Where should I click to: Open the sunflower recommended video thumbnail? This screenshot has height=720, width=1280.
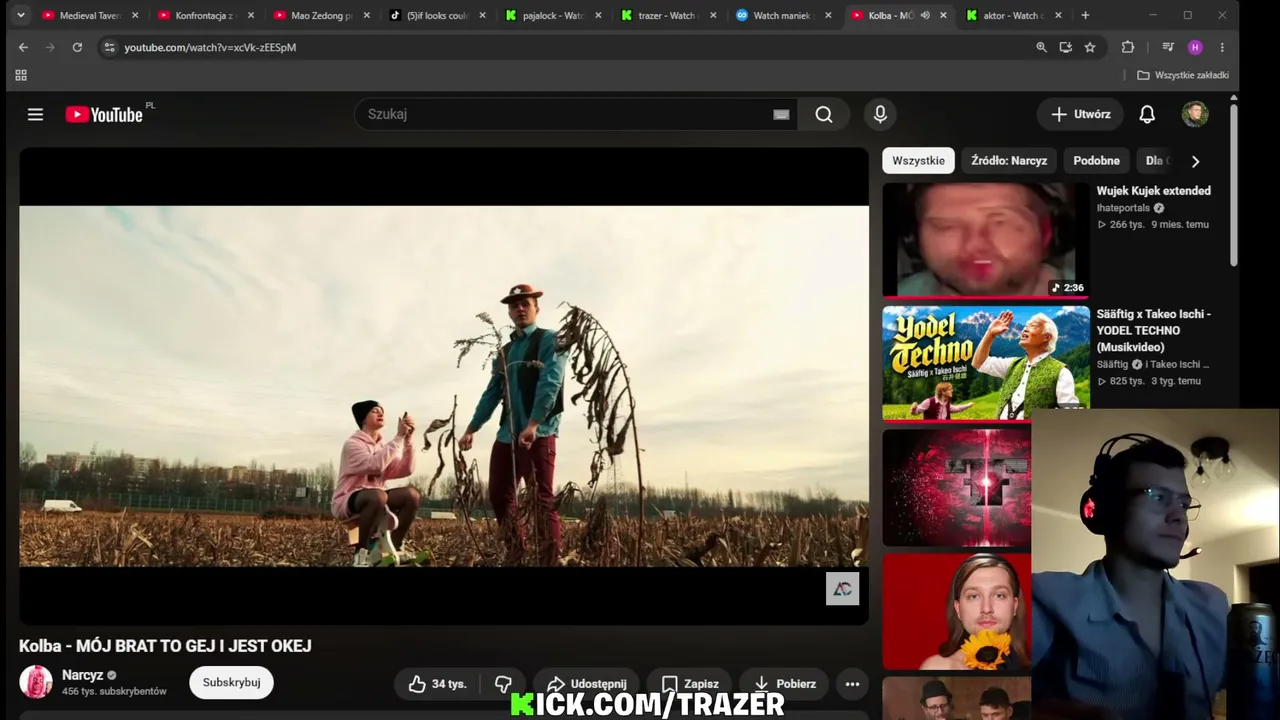(x=956, y=611)
